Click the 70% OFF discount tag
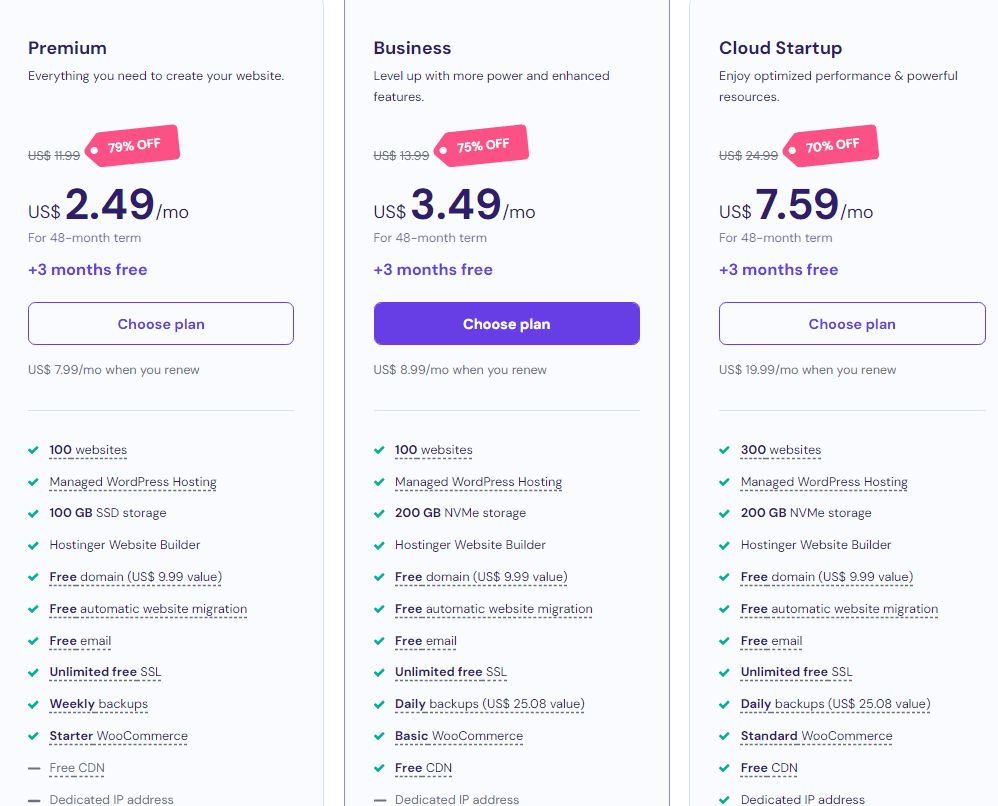The width and height of the screenshot is (998, 806). click(x=831, y=146)
